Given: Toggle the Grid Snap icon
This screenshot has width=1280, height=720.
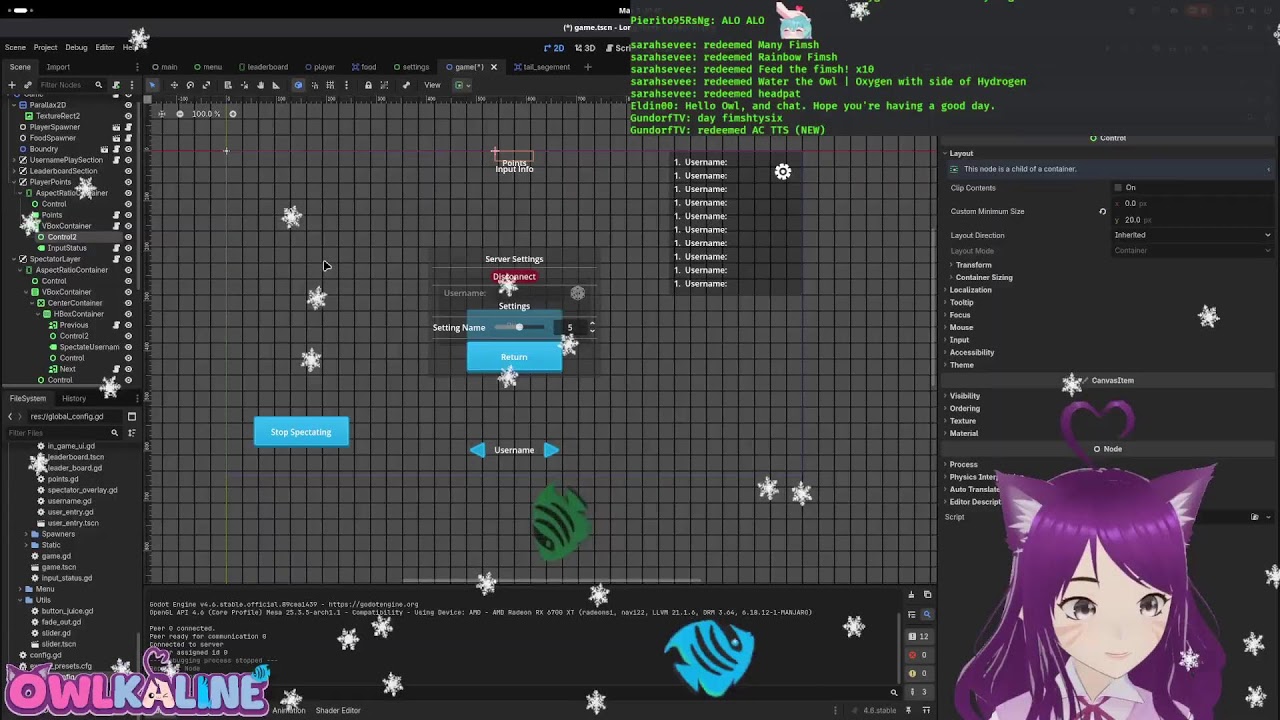Looking at the screenshot, I should tap(330, 85).
